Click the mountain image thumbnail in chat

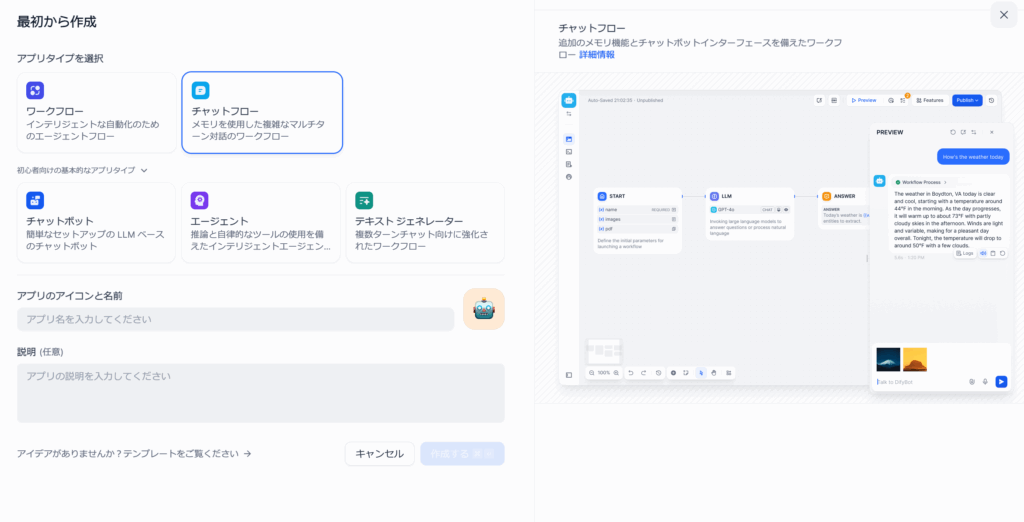click(x=888, y=359)
